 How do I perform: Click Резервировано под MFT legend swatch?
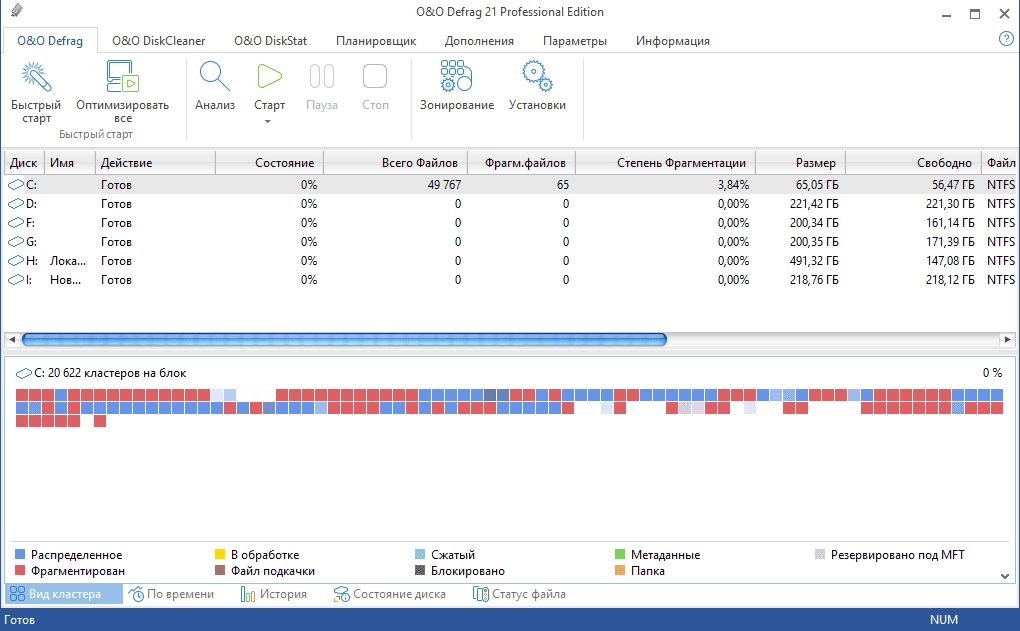click(820, 554)
